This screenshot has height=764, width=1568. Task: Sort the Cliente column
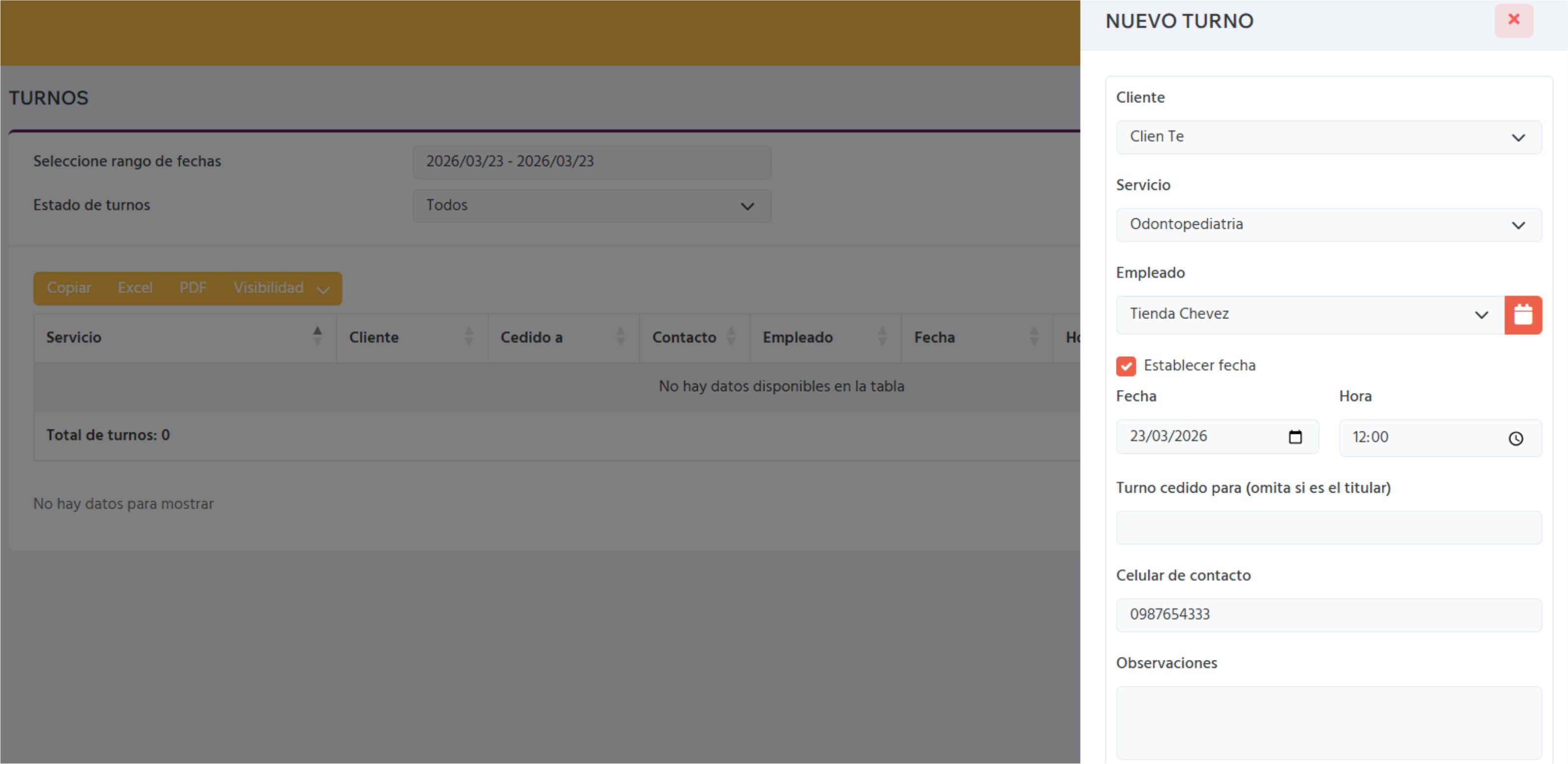click(469, 338)
